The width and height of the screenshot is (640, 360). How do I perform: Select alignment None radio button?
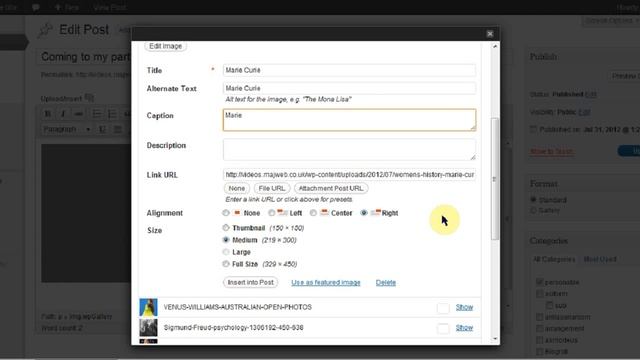click(x=226, y=213)
